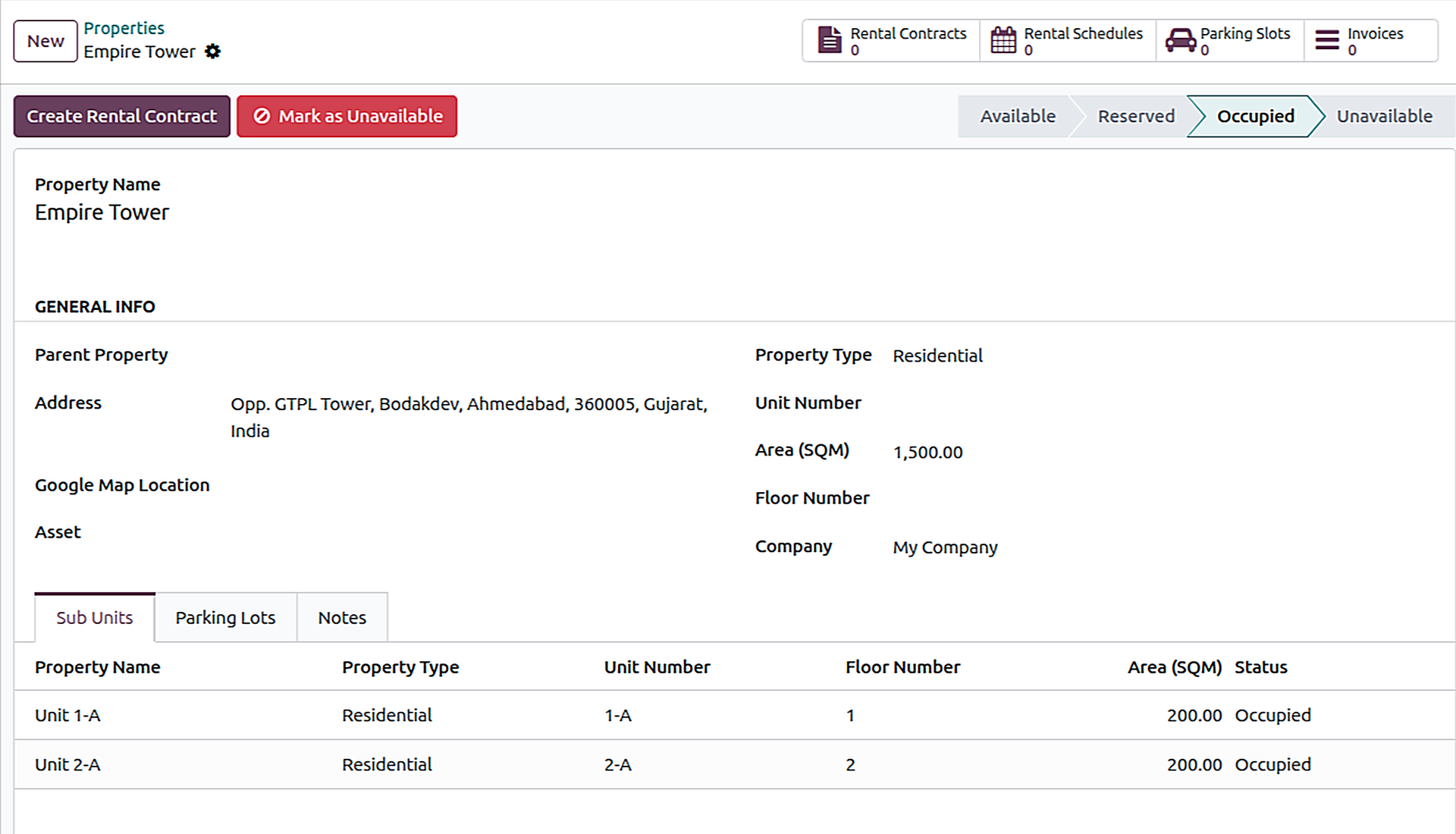Open Company field showing My Company
The width and height of the screenshot is (1456, 834).
coord(945,547)
